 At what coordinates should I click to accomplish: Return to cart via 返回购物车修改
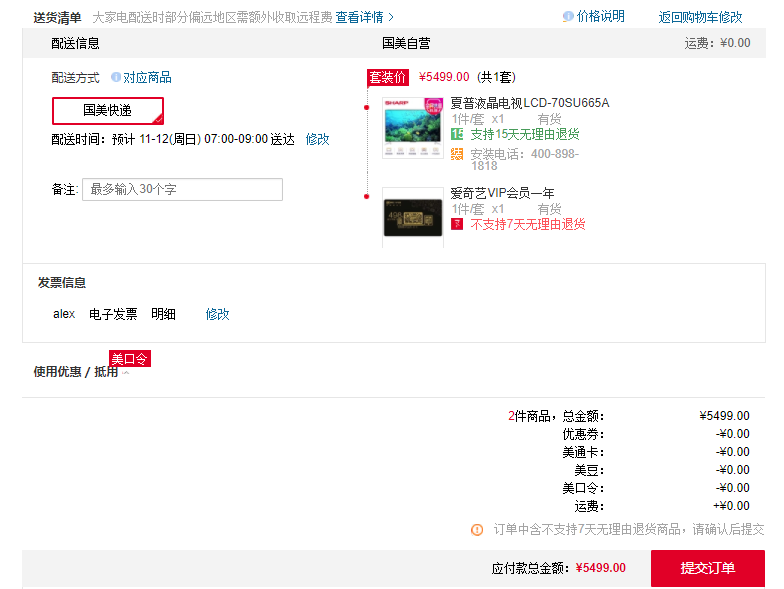(700, 18)
